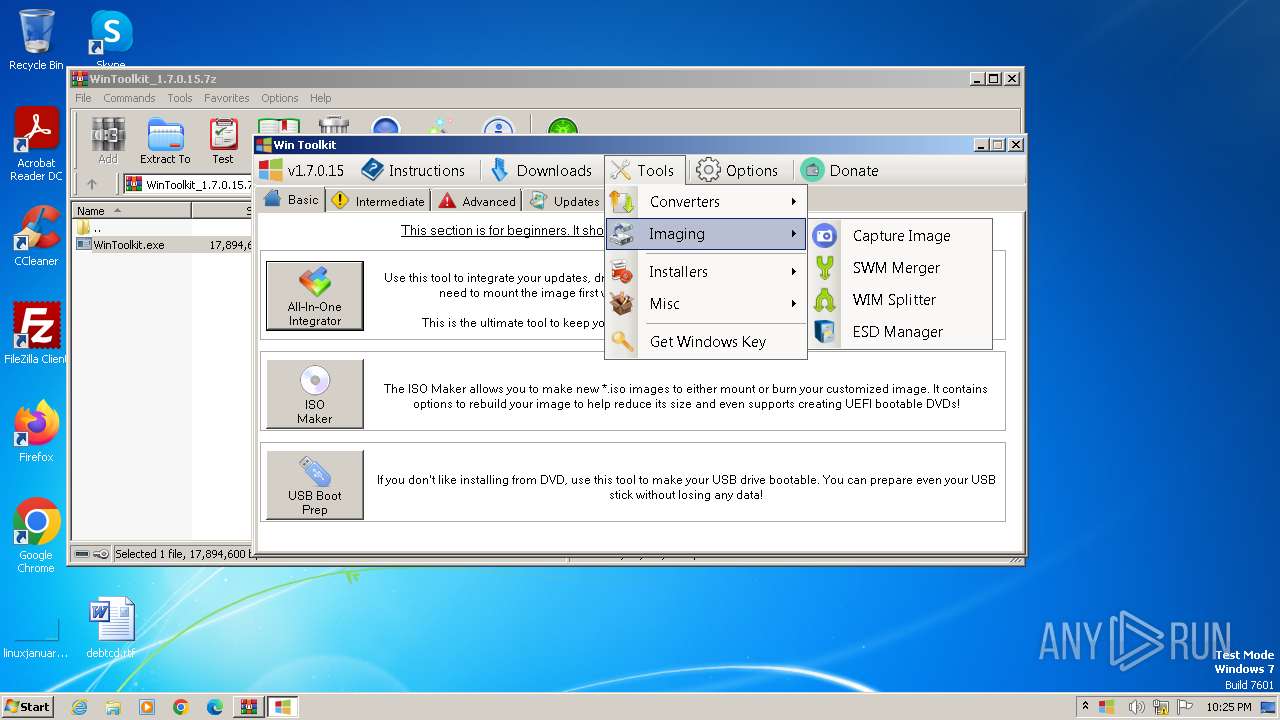Open Chrome from the taskbar
Viewport: 1280px width, 720px height.
tap(180, 707)
